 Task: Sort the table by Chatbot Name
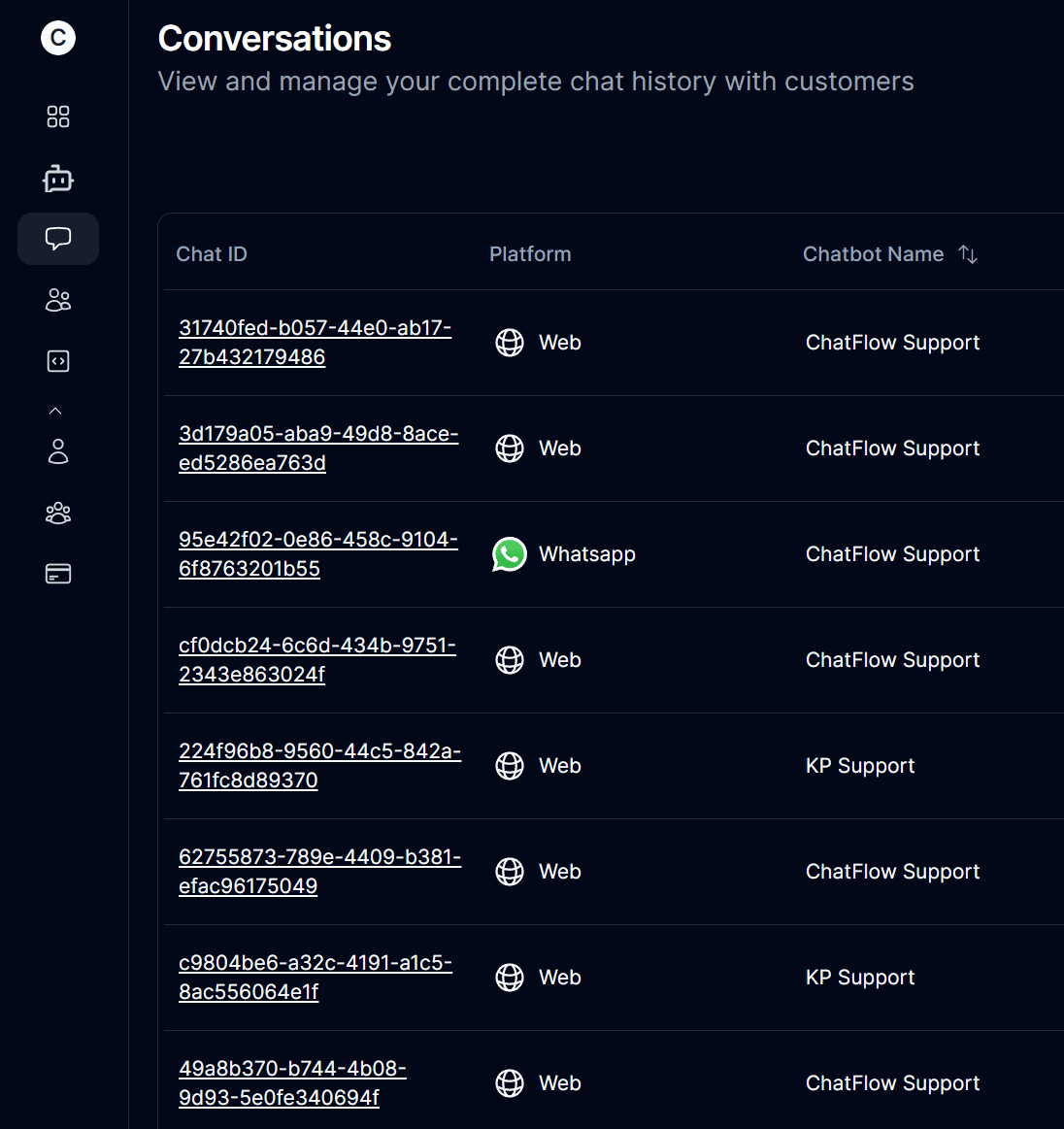968,253
